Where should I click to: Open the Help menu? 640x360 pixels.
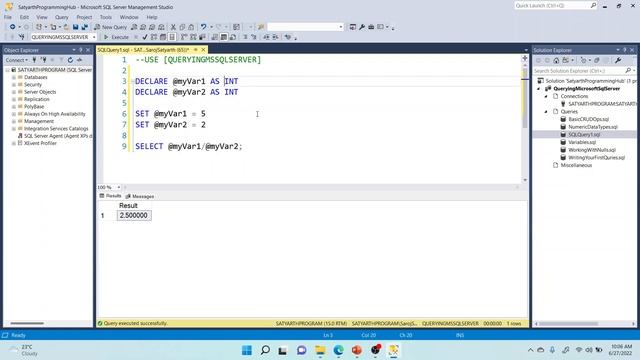tap(152, 17)
